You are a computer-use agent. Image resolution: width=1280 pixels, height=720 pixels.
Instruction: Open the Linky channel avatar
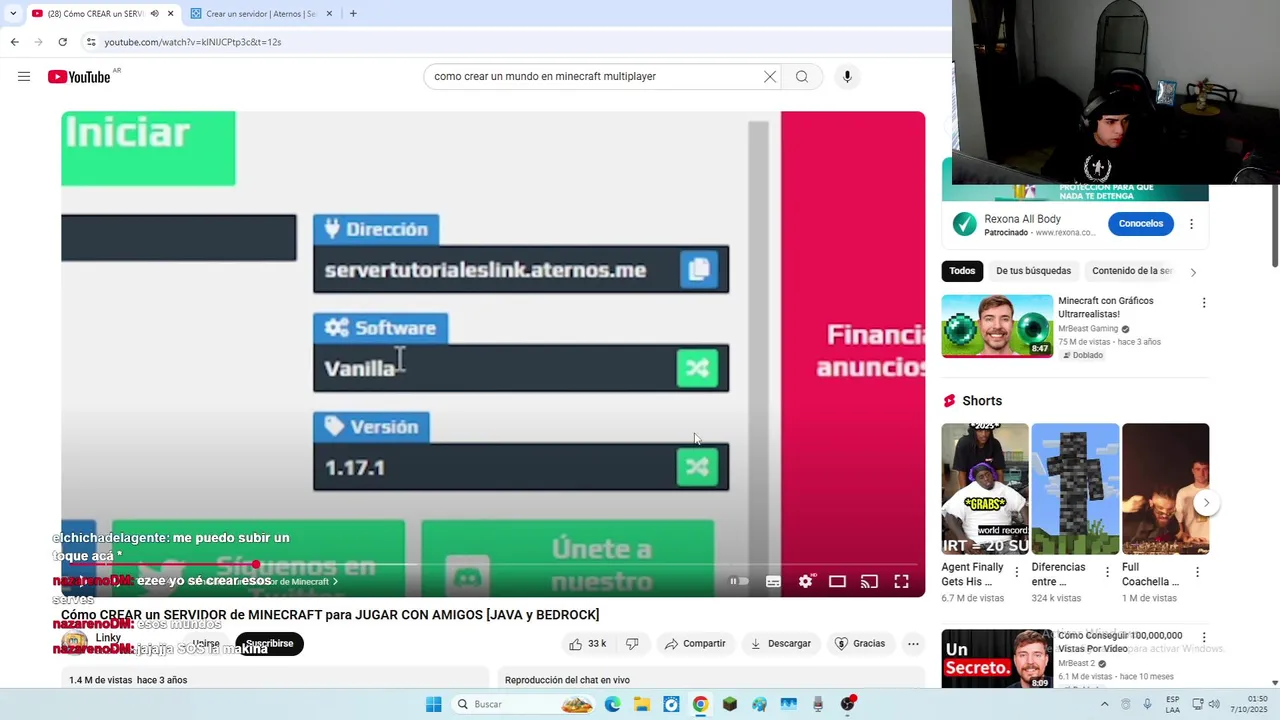coord(74,643)
